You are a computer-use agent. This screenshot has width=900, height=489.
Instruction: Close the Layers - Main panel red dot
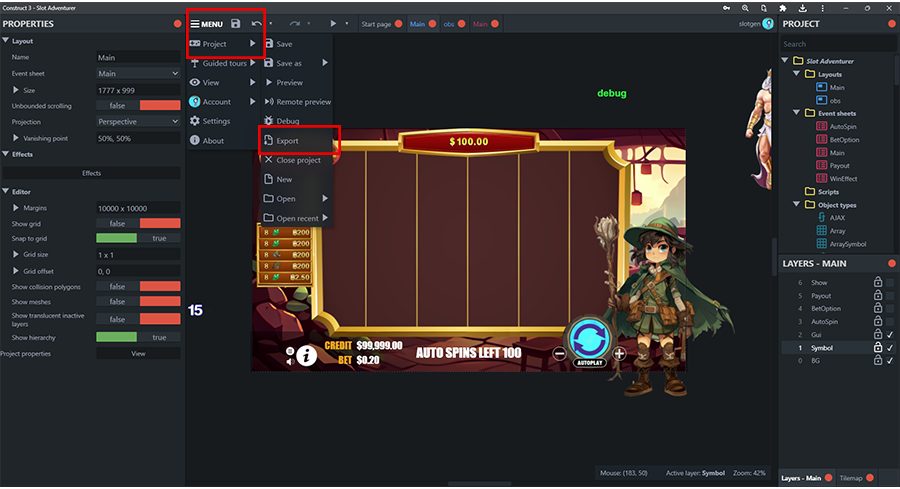pos(892,263)
